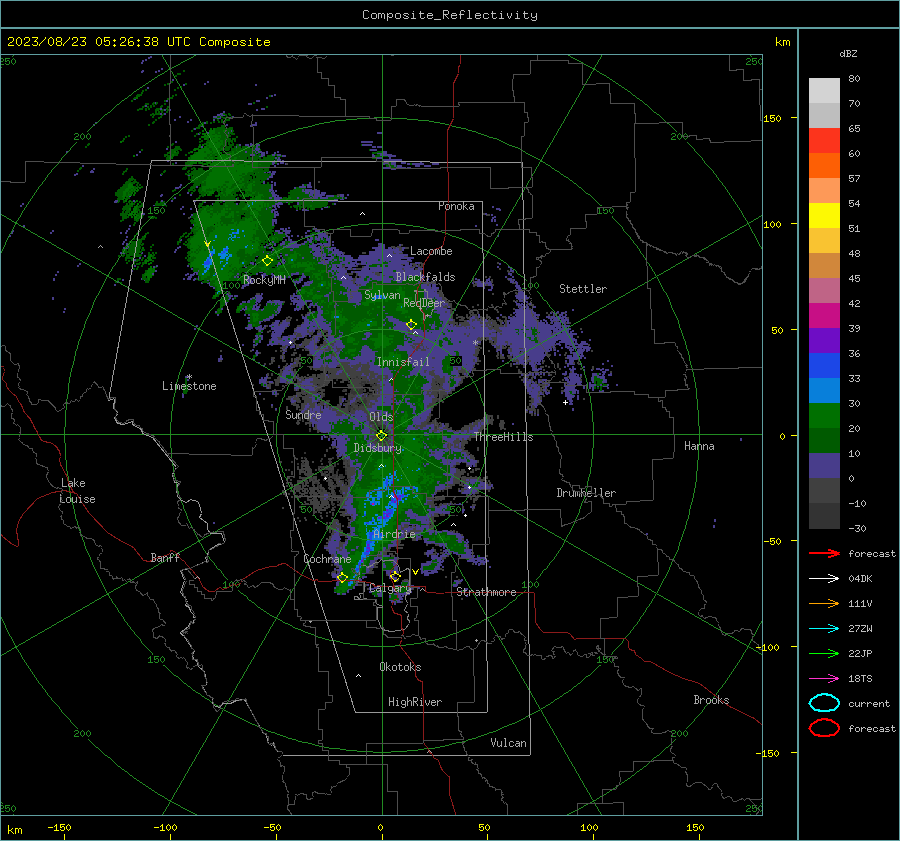Click the 04DK legend label
900x841 pixels.
point(860,579)
